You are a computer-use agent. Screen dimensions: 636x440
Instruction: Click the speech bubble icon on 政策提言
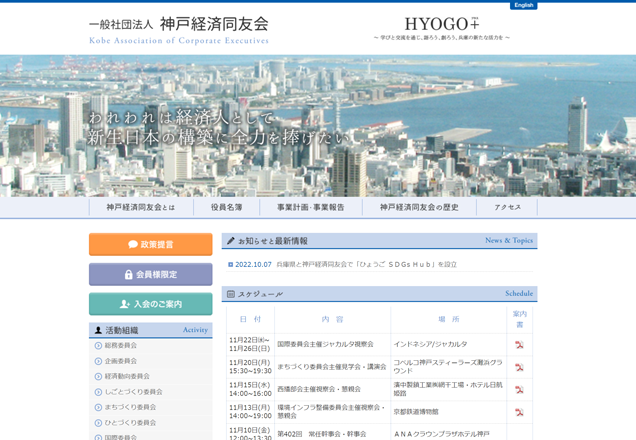point(133,244)
